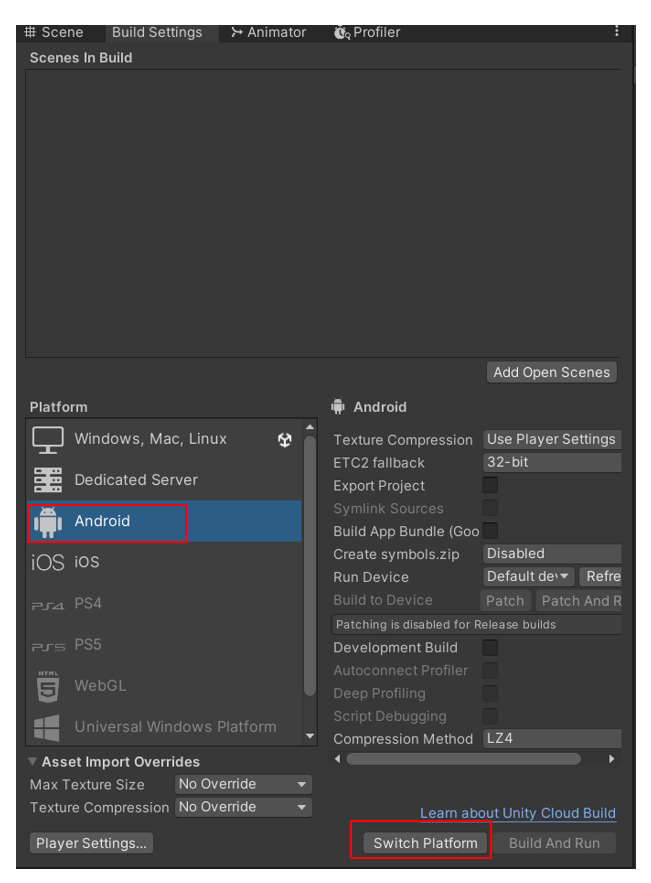
Task: Open the Scene tab
Action: 54,33
